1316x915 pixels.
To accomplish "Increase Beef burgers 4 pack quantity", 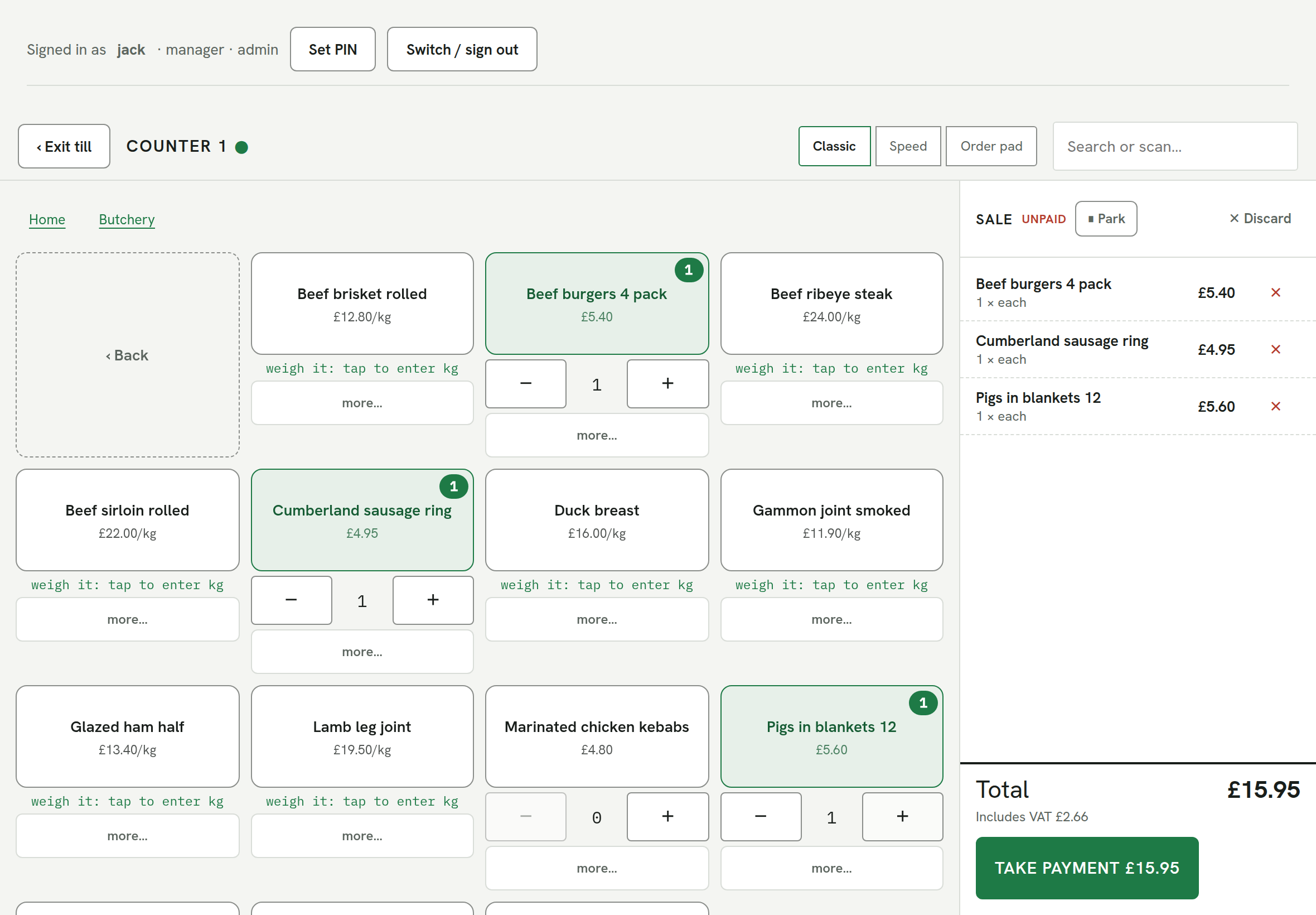I will pyautogui.click(x=667, y=383).
